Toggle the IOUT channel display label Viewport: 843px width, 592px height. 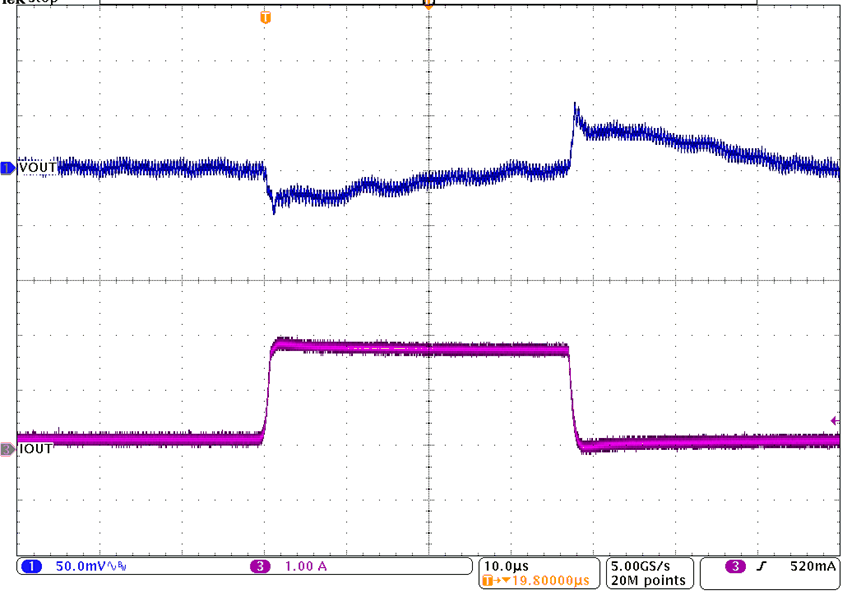click(35, 448)
